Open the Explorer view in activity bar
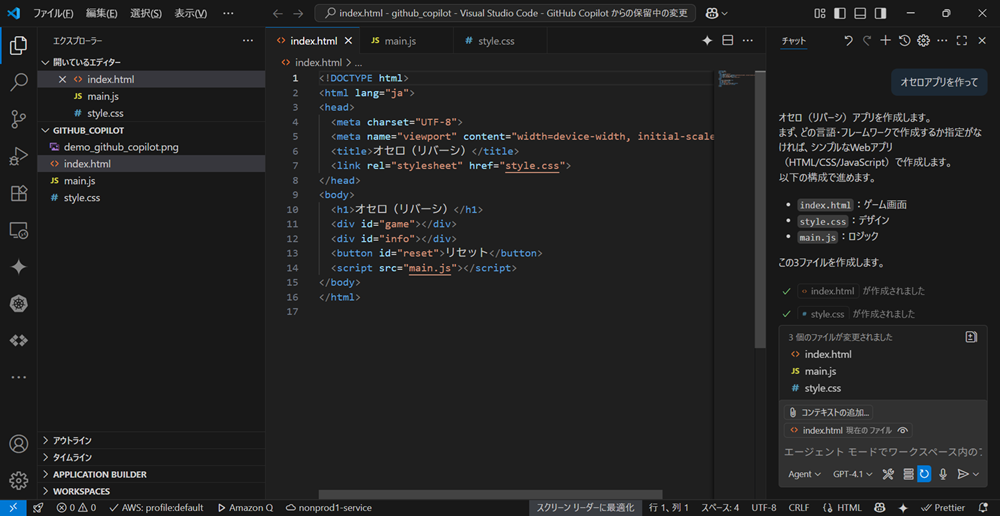 [x=18, y=45]
